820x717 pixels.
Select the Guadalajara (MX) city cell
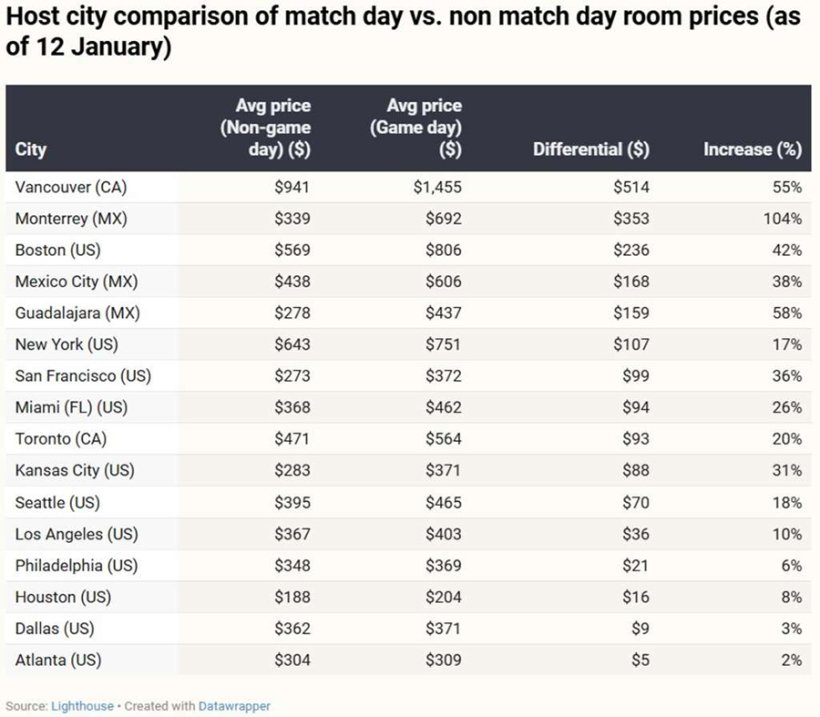coord(77,313)
